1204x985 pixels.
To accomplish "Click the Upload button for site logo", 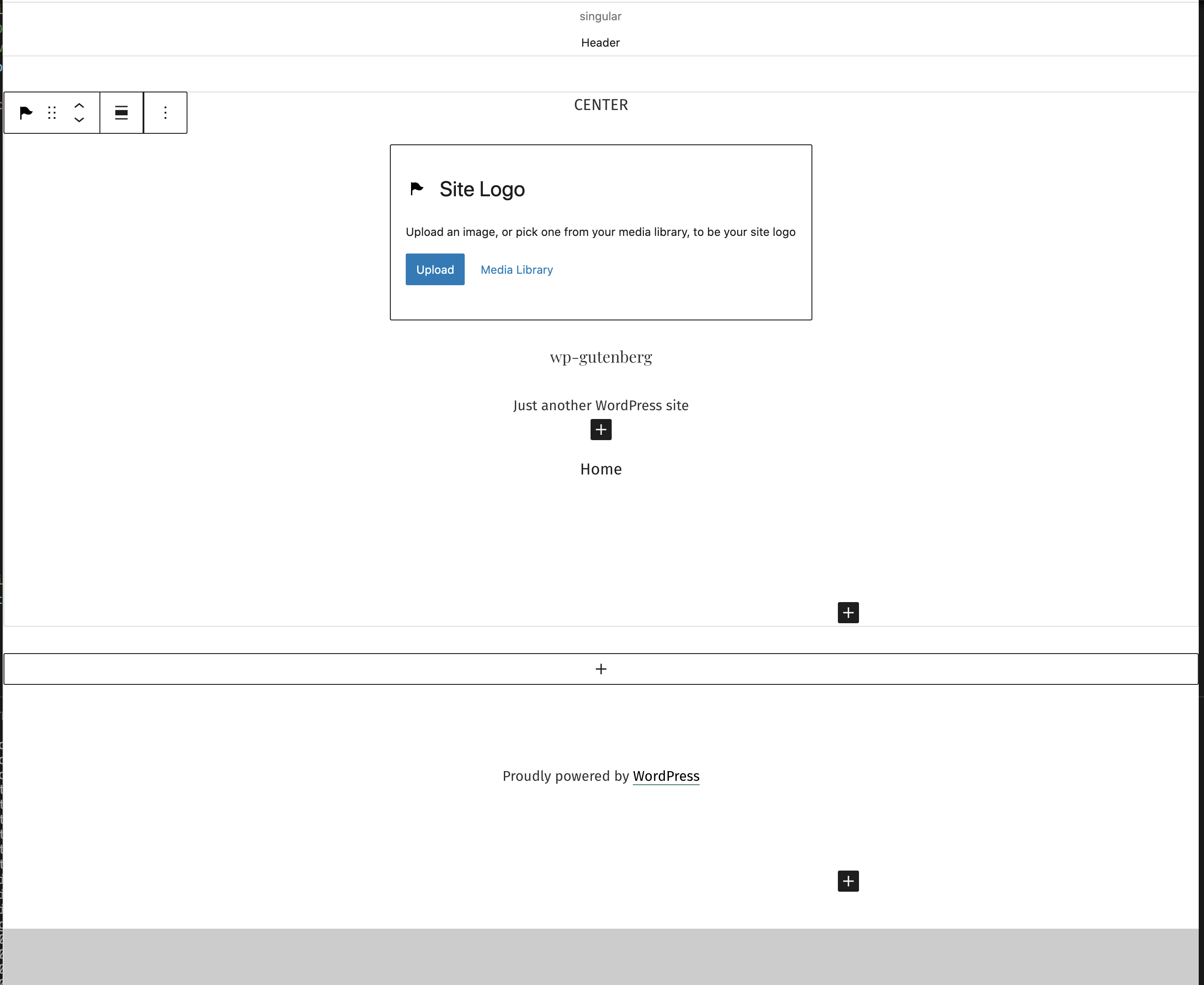I will 435,269.
